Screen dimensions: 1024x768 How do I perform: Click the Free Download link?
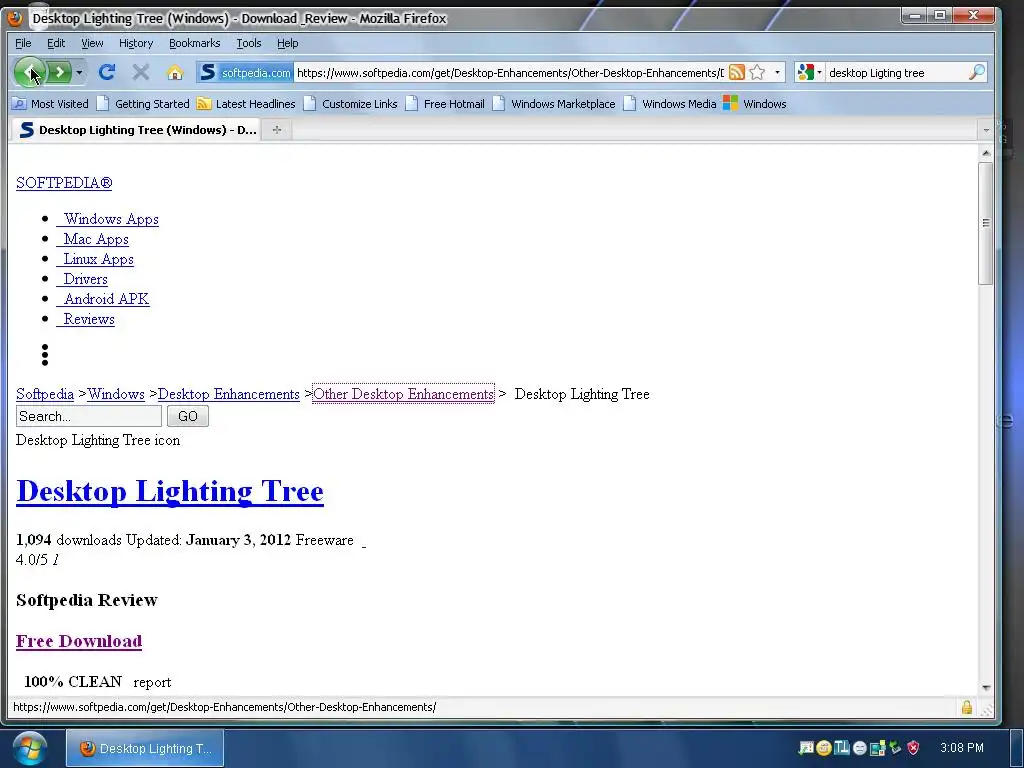tap(79, 641)
